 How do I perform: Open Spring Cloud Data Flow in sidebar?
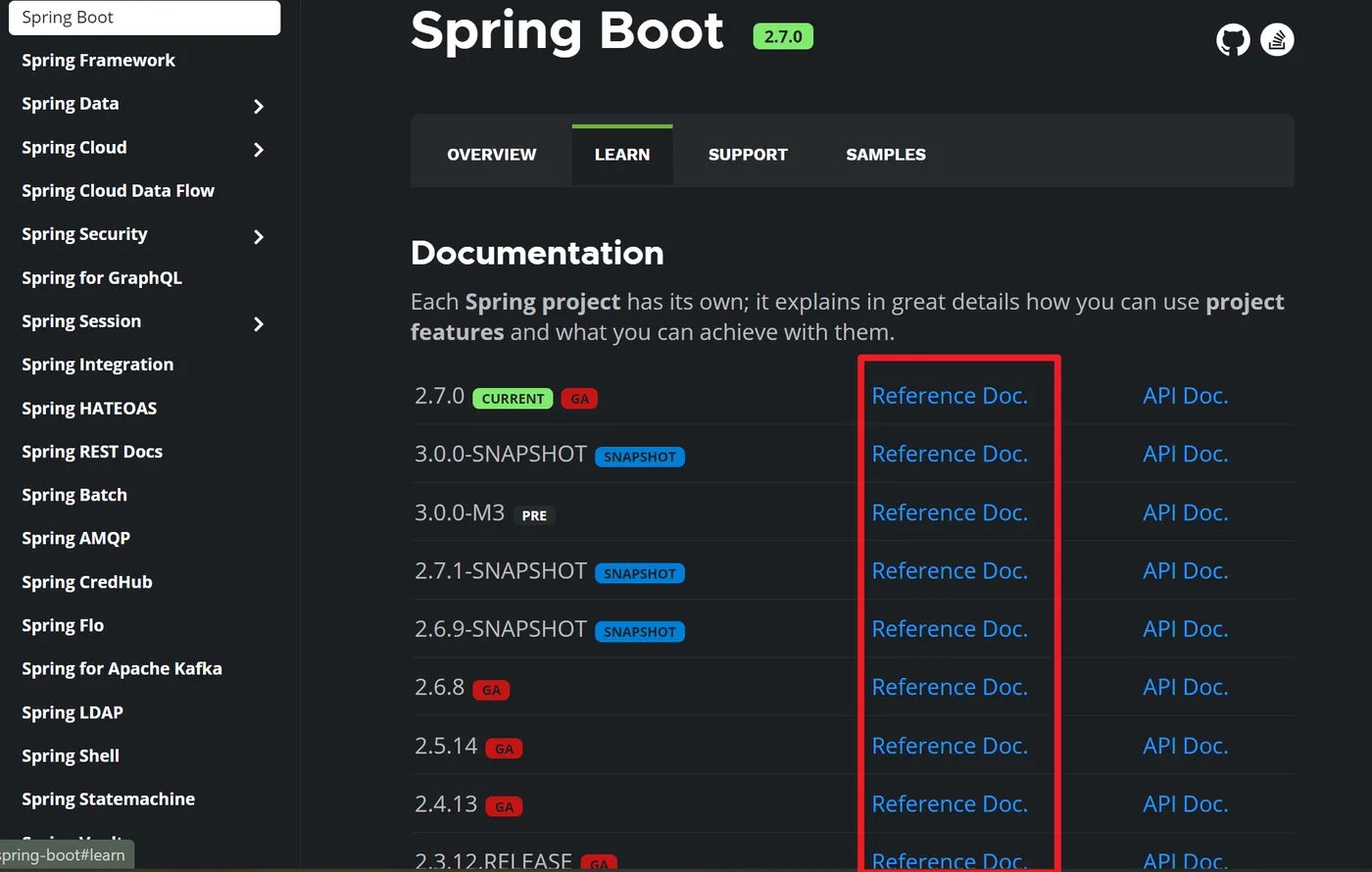(118, 191)
